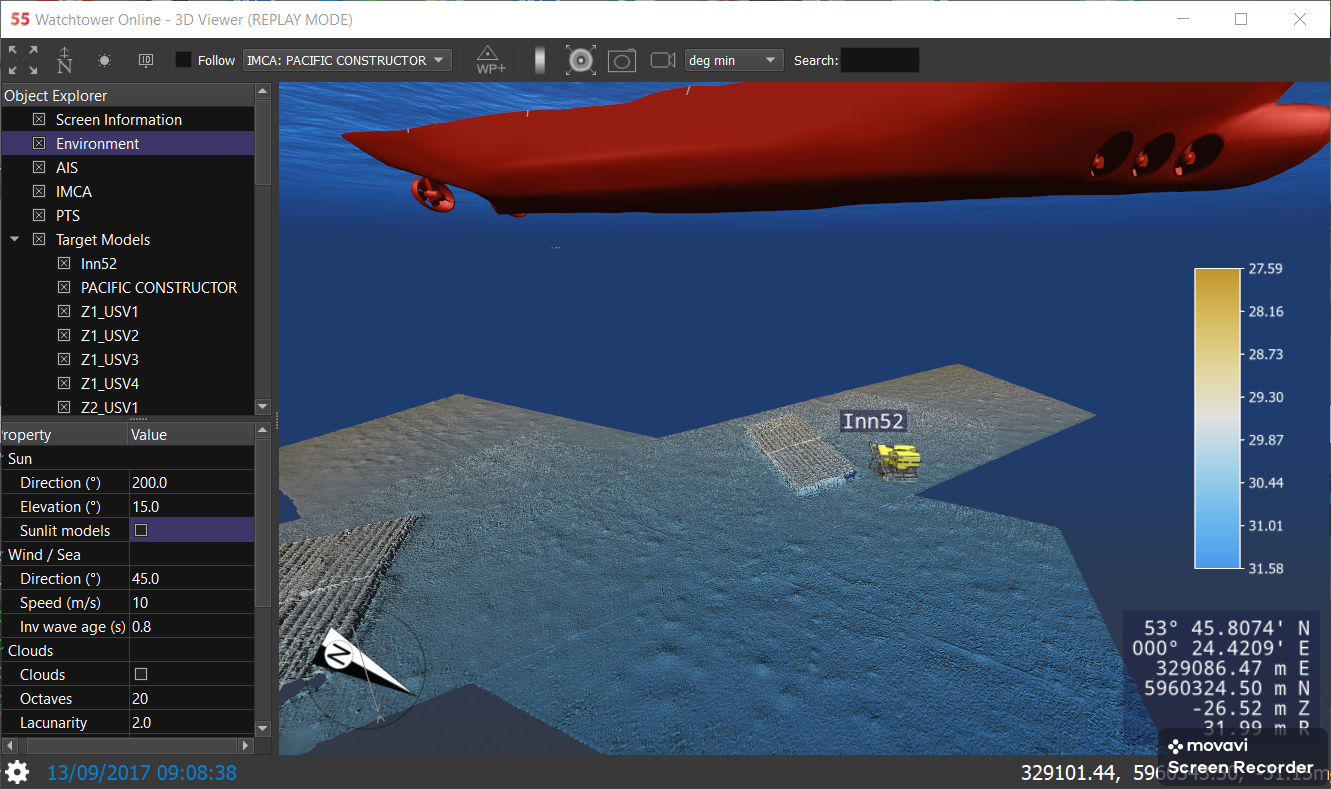Image resolution: width=1331 pixels, height=789 pixels.
Task: Select PACIFIC CONSTRUCTOR in the tree
Action: [x=159, y=287]
